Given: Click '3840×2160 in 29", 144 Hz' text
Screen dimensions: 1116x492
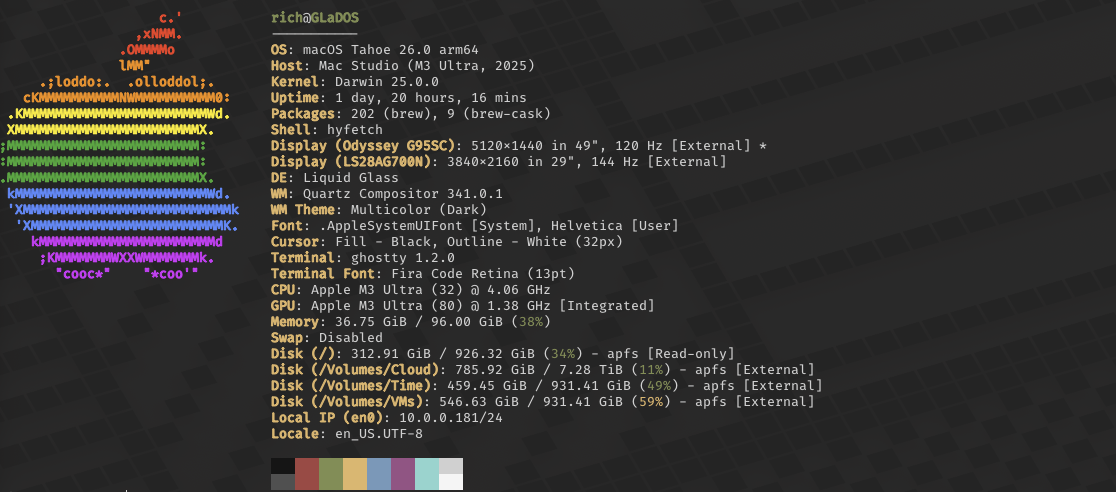Looking at the screenshot, I should 543,162.
